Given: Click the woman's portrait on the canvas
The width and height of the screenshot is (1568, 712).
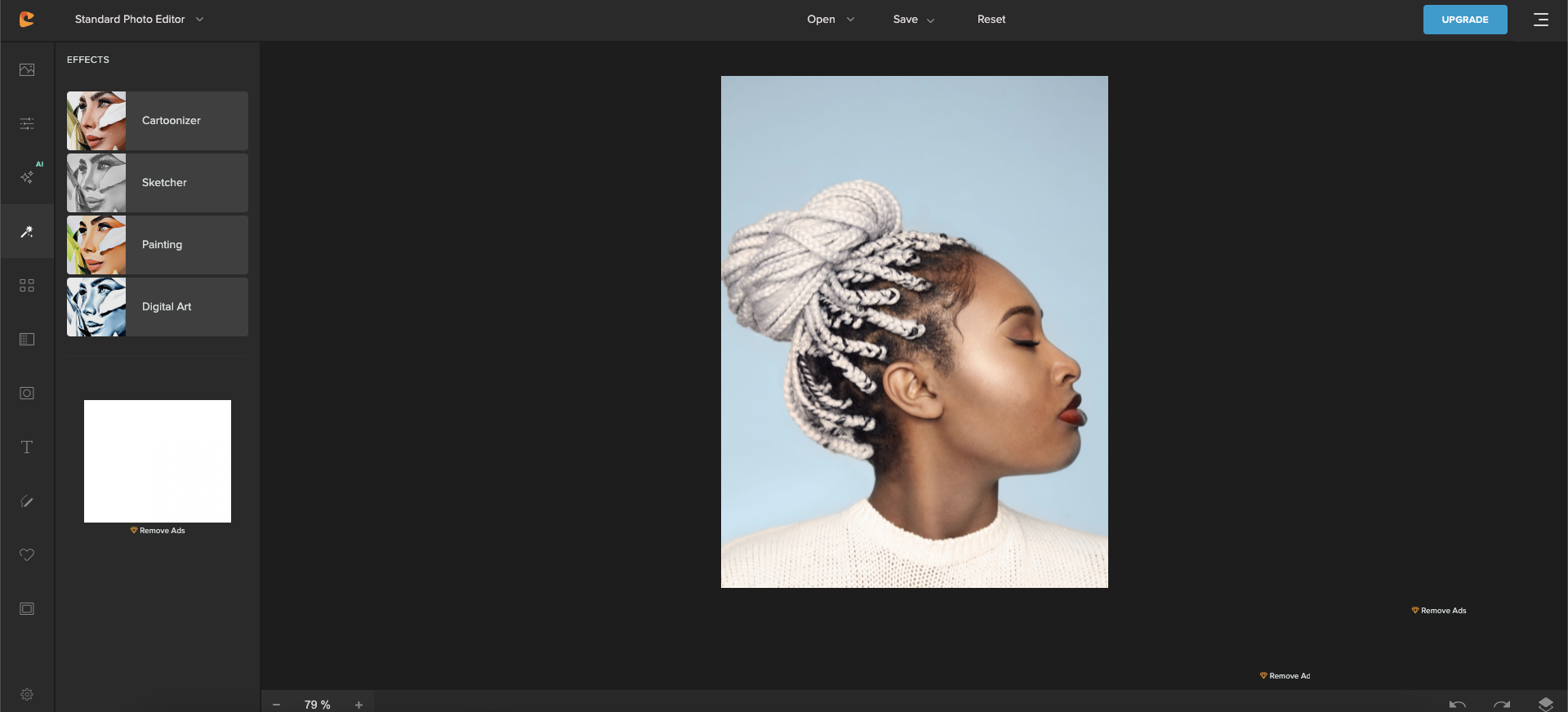Looking at the screenshot, I should pyautogui.click(x=915, y=332).
